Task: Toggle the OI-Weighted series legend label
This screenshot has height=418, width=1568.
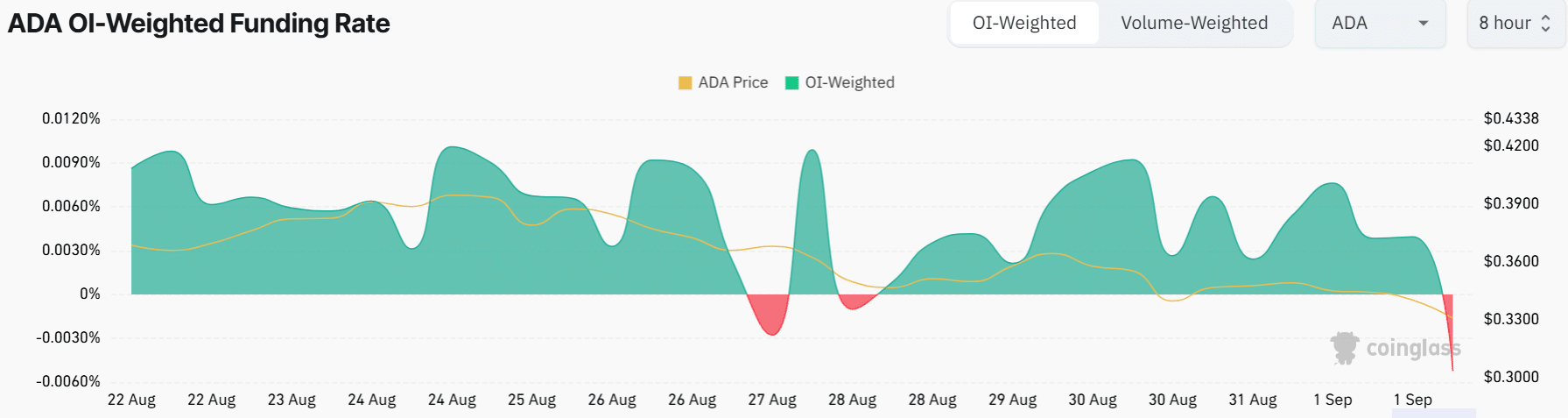Action: [x=849, y=82]
